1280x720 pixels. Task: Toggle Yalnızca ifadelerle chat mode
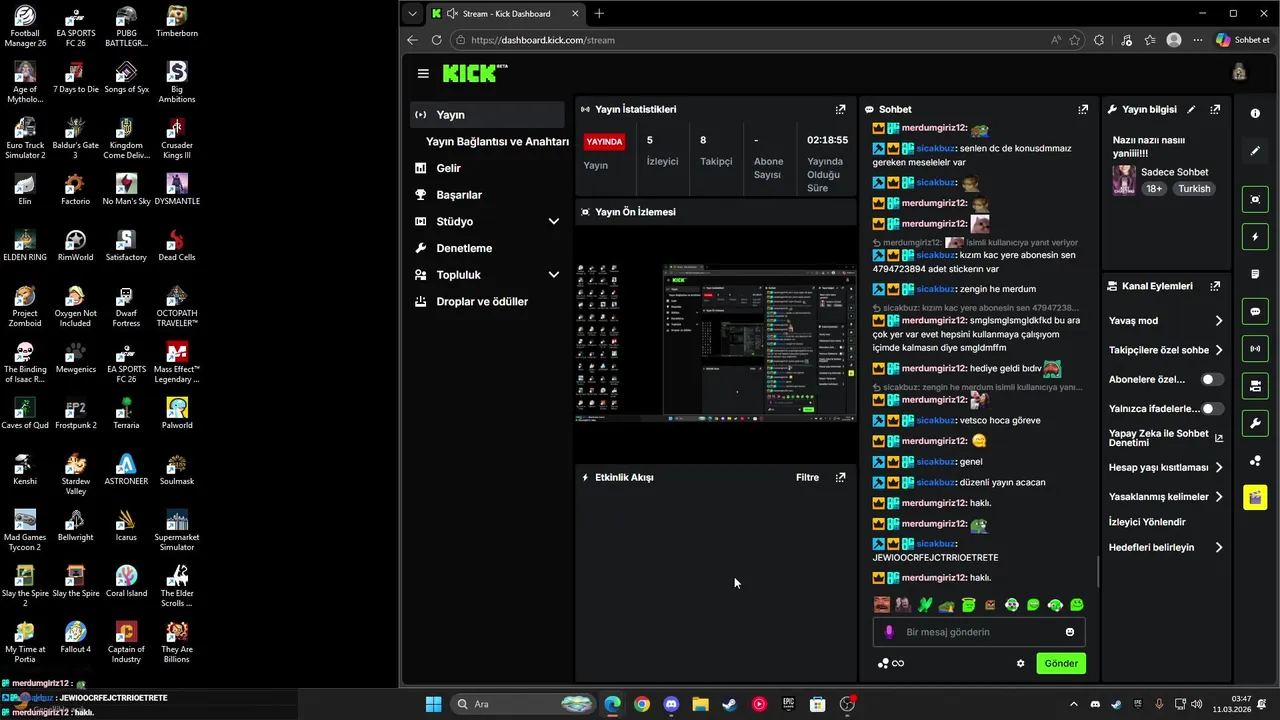coord(1211,409)
